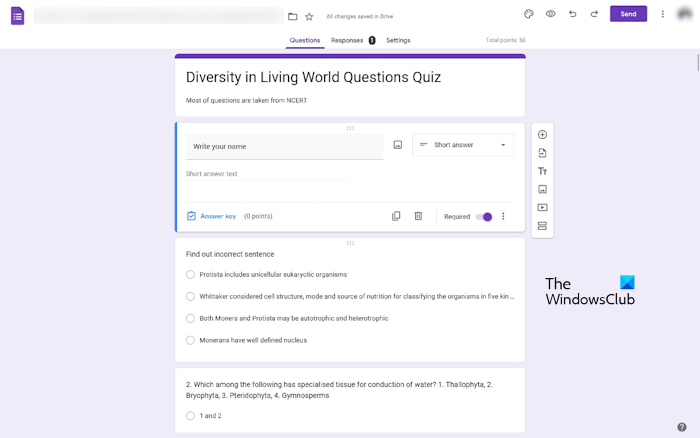Click the '(0 points)' label

point(258,216)
